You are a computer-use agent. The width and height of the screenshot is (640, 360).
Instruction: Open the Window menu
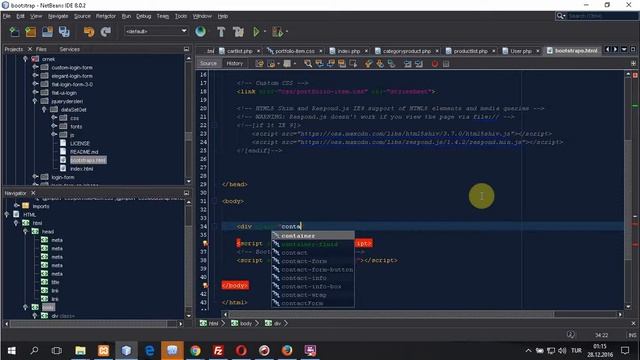click(x=202, y=16)
